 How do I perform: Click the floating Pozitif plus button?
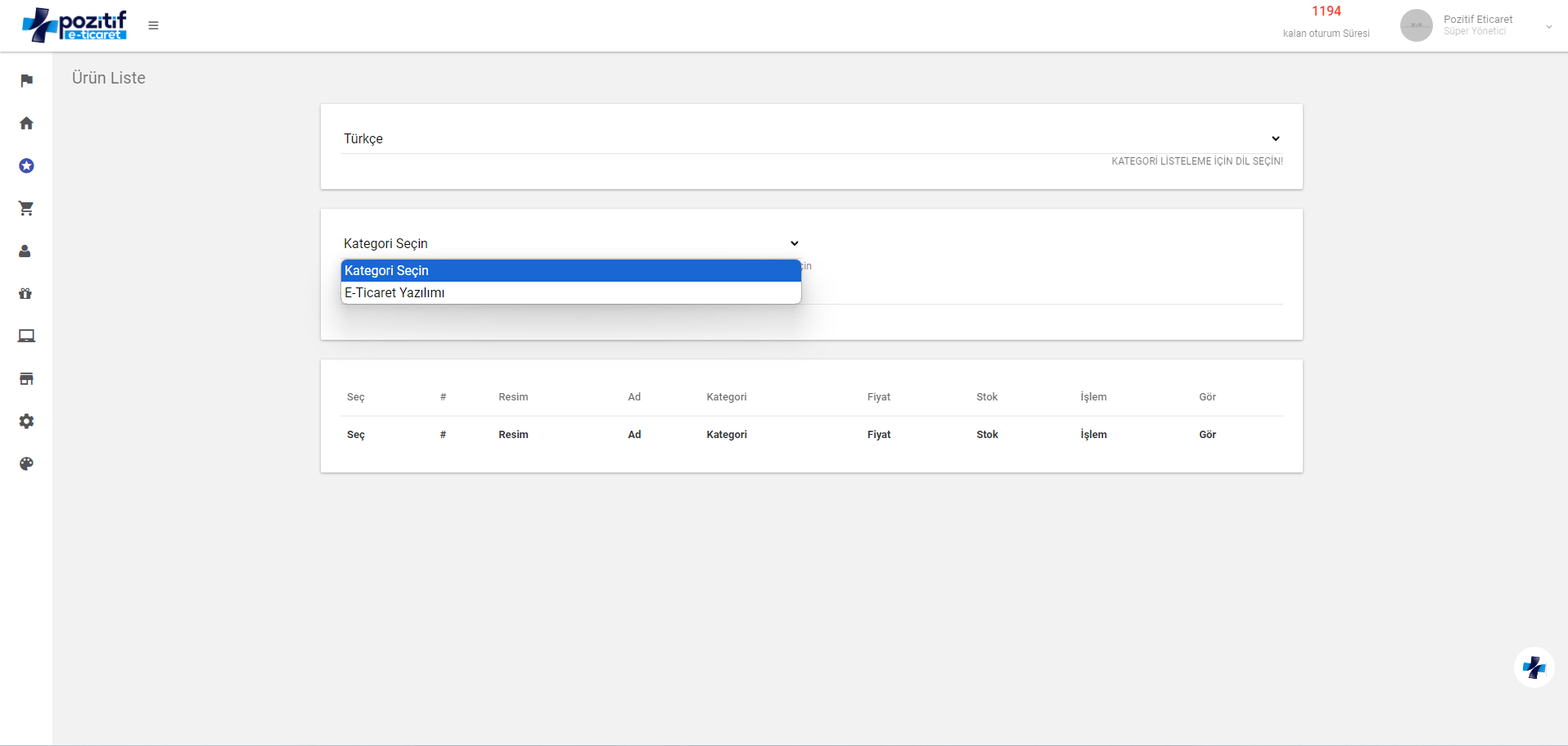(x=1534, y=667)
